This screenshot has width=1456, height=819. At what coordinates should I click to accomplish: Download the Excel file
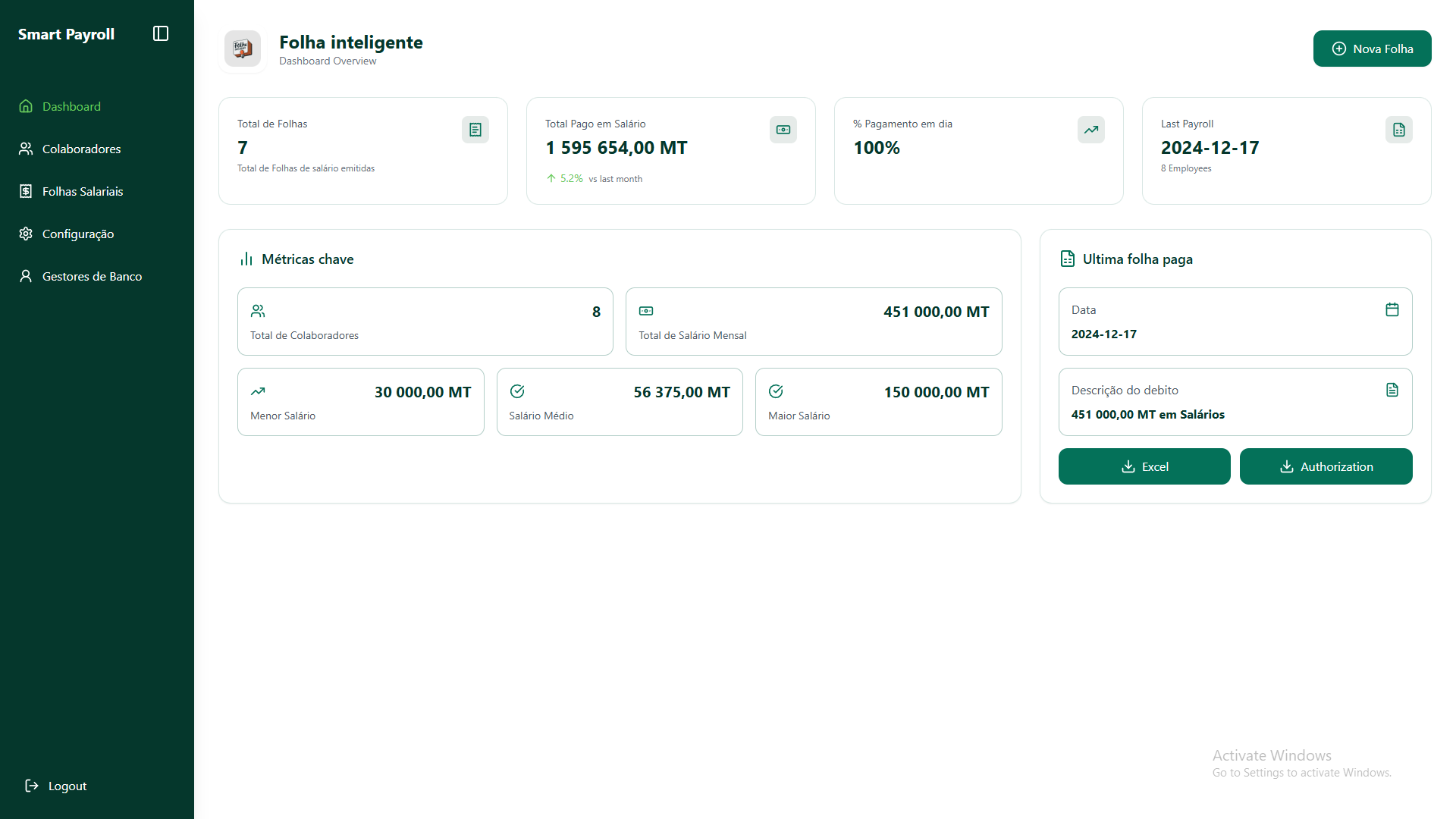pos(1144,466)
